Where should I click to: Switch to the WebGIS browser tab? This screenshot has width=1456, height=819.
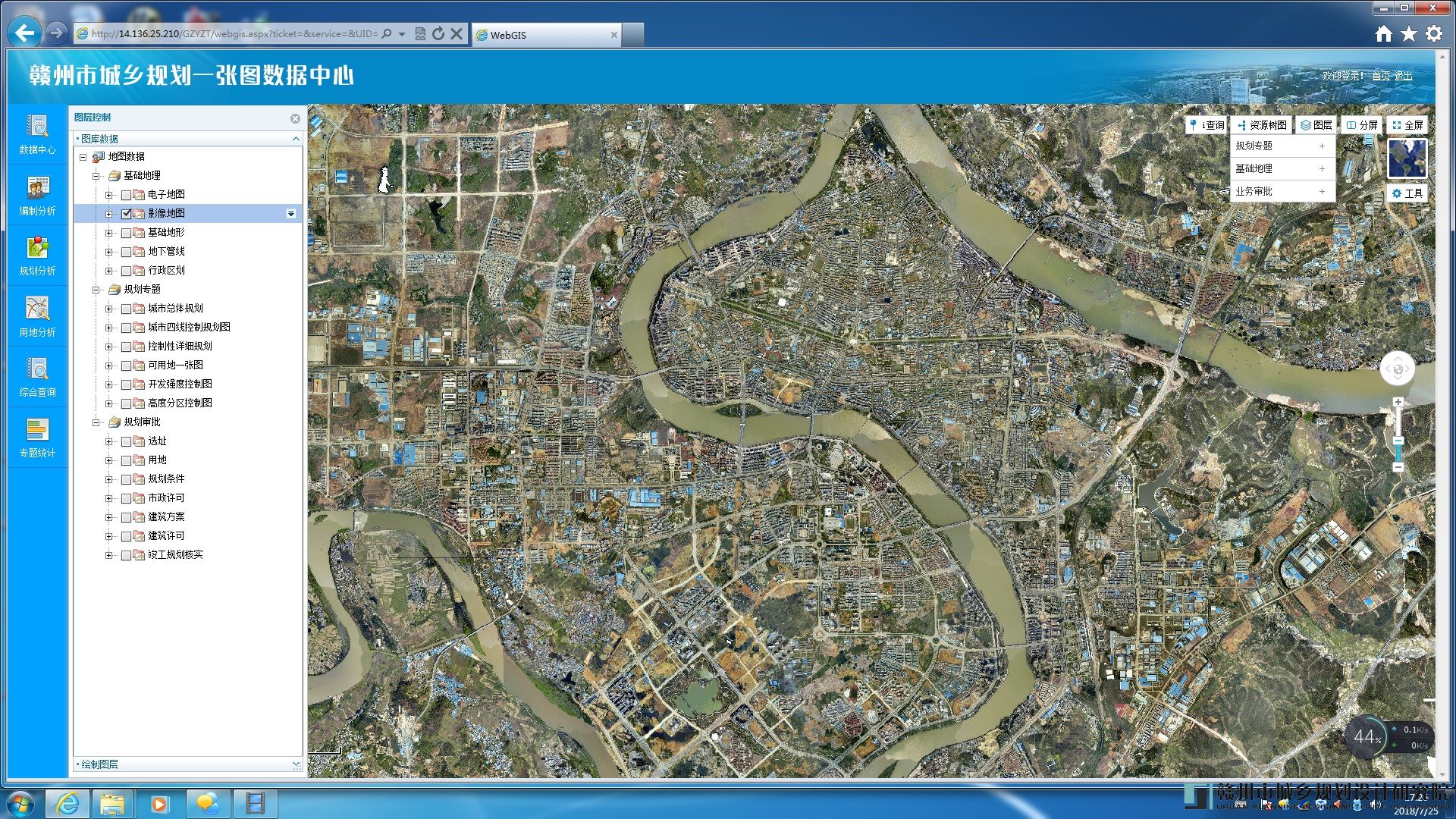tap(546, 35)
